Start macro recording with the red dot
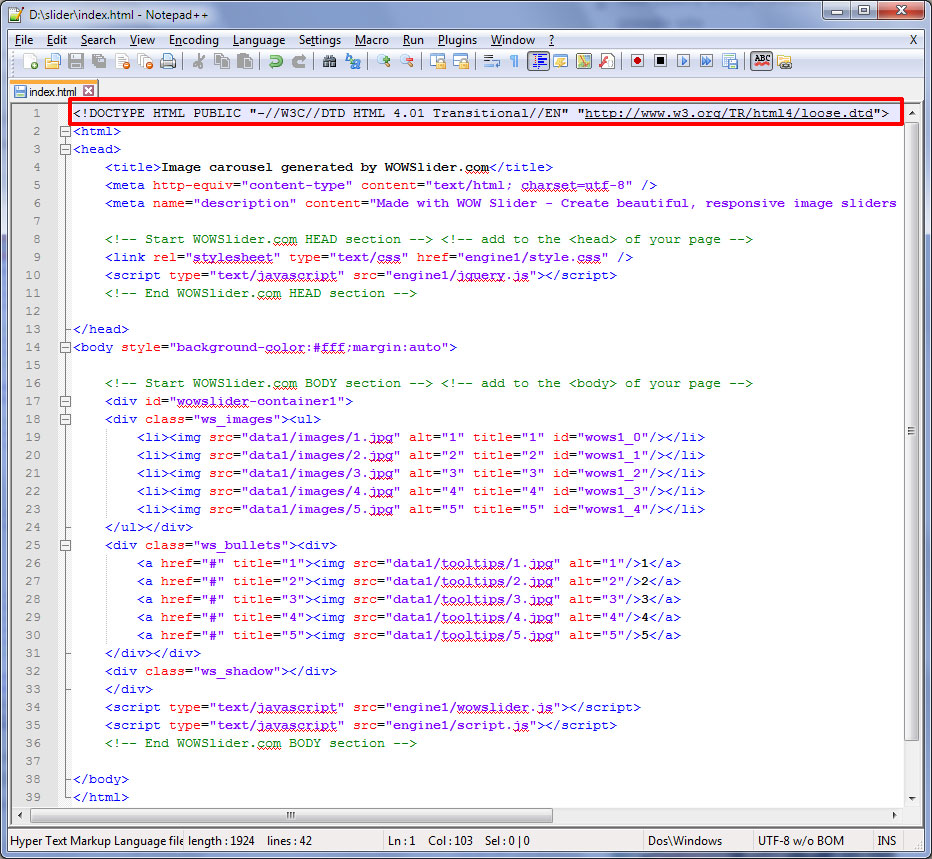This screenshot has height=859, width=932. (x=637, y=61)
